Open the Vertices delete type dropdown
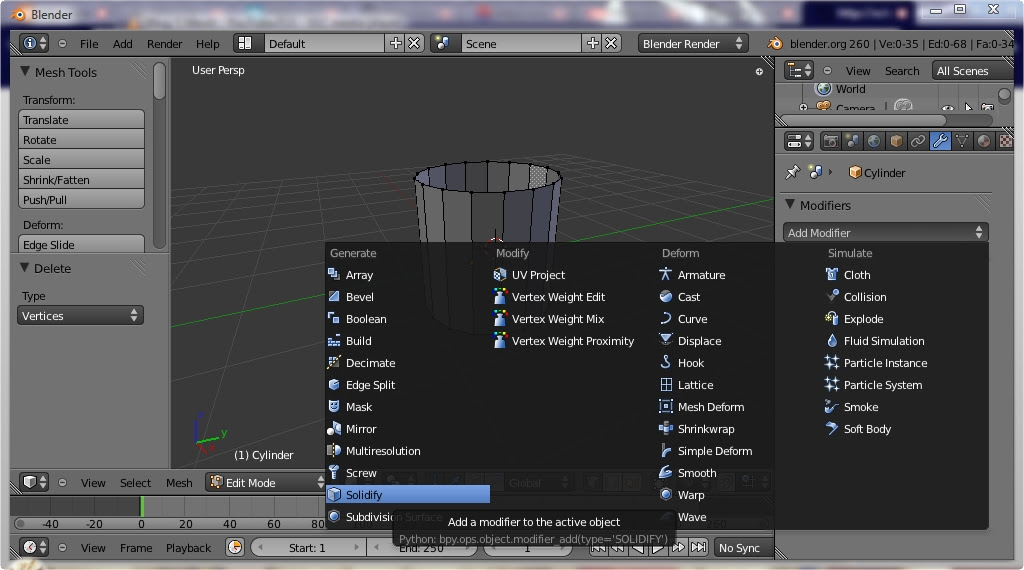Viewport: 1024px width, 570px height. [80, 316]
